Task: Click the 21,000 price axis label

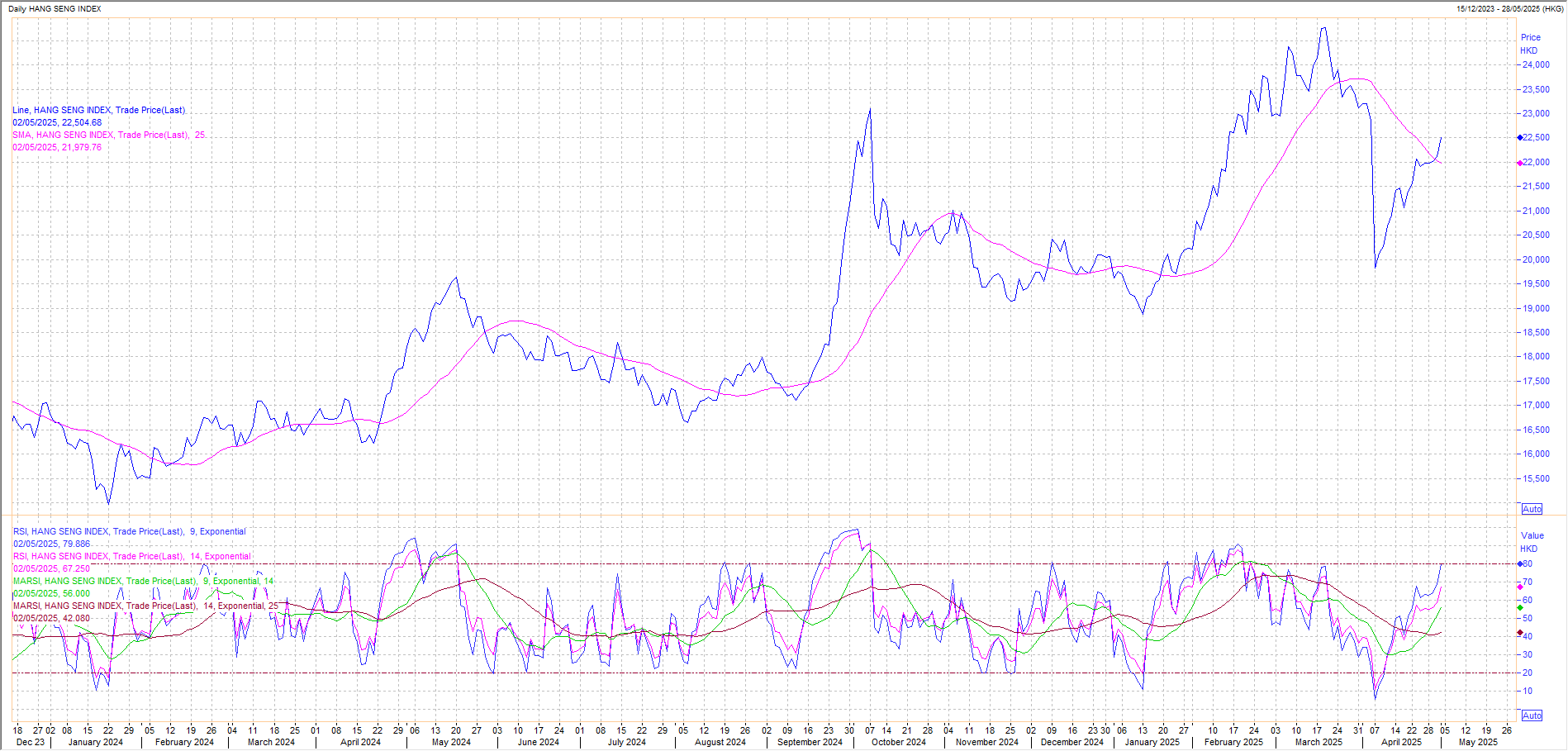Action: (x=1536, y=211)
